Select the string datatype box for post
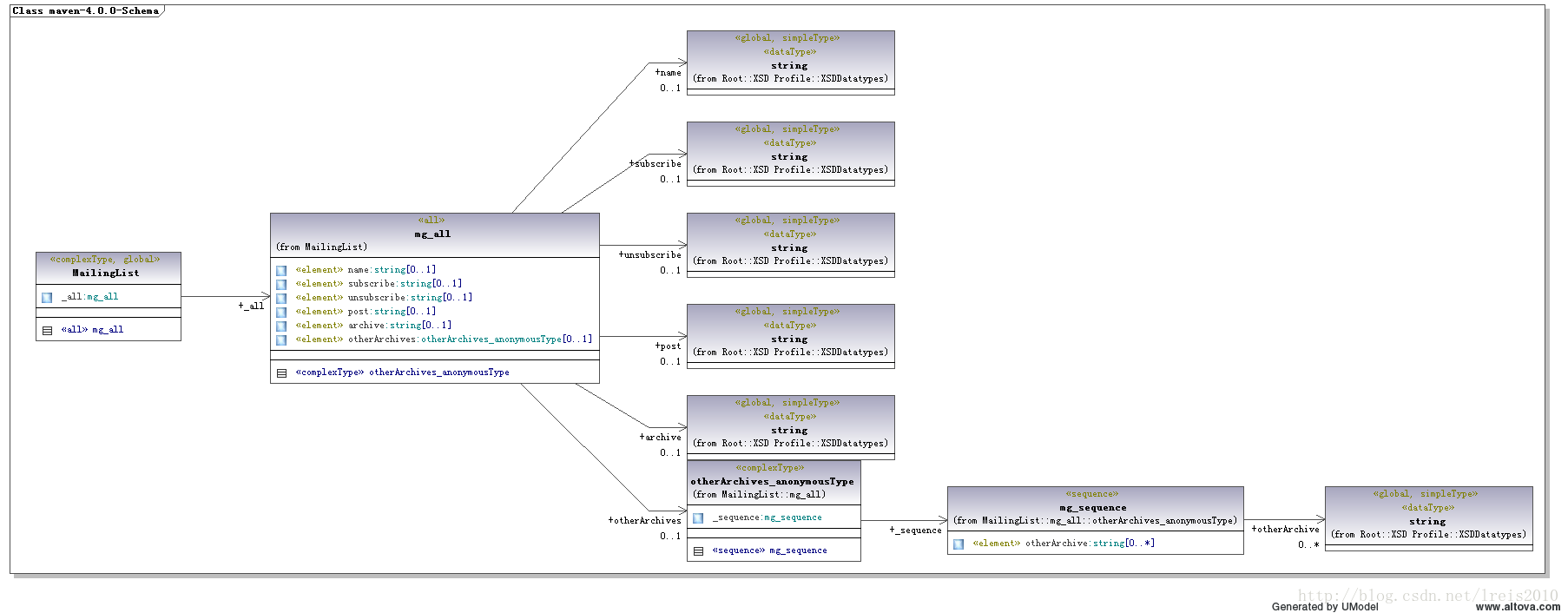Screen dimensions: 1568x613 [790, 336]
